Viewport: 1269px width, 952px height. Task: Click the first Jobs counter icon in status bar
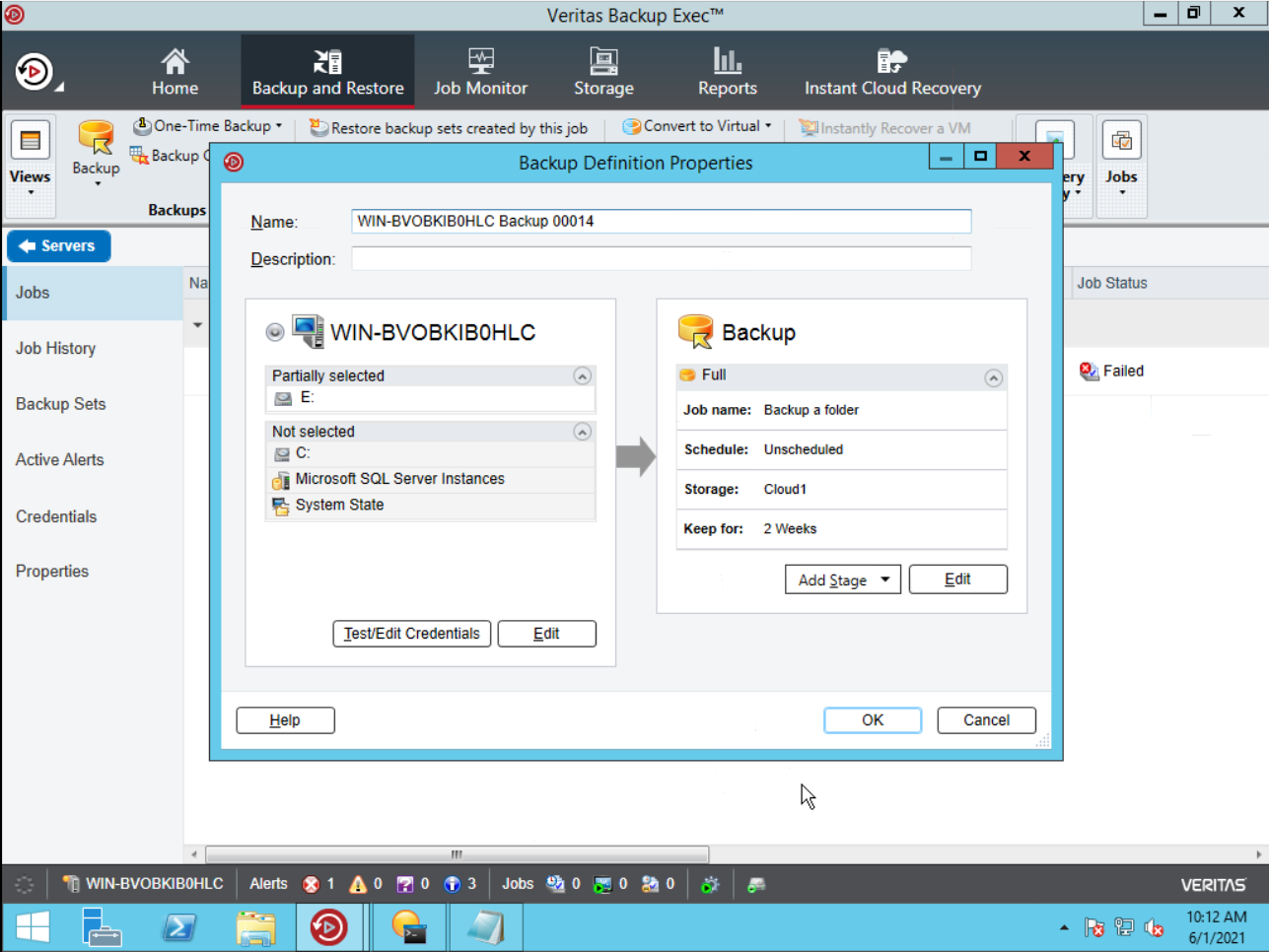[555, 884]
